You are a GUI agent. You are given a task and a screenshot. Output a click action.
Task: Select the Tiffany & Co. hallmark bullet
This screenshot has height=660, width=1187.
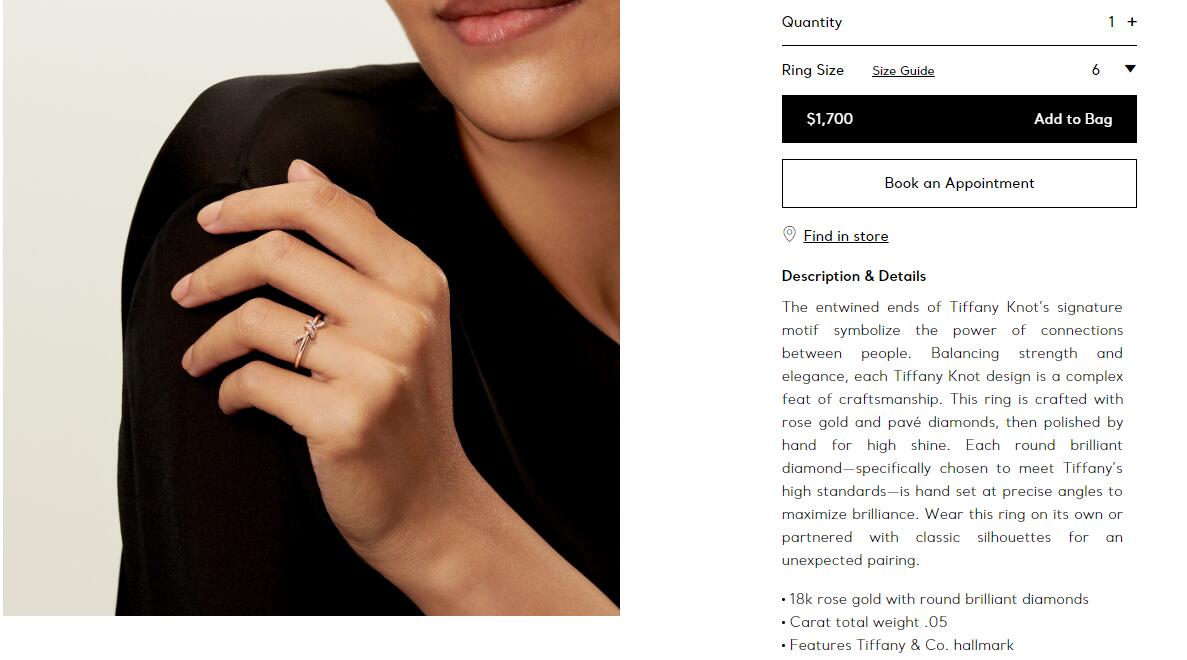tap(898, 645)
